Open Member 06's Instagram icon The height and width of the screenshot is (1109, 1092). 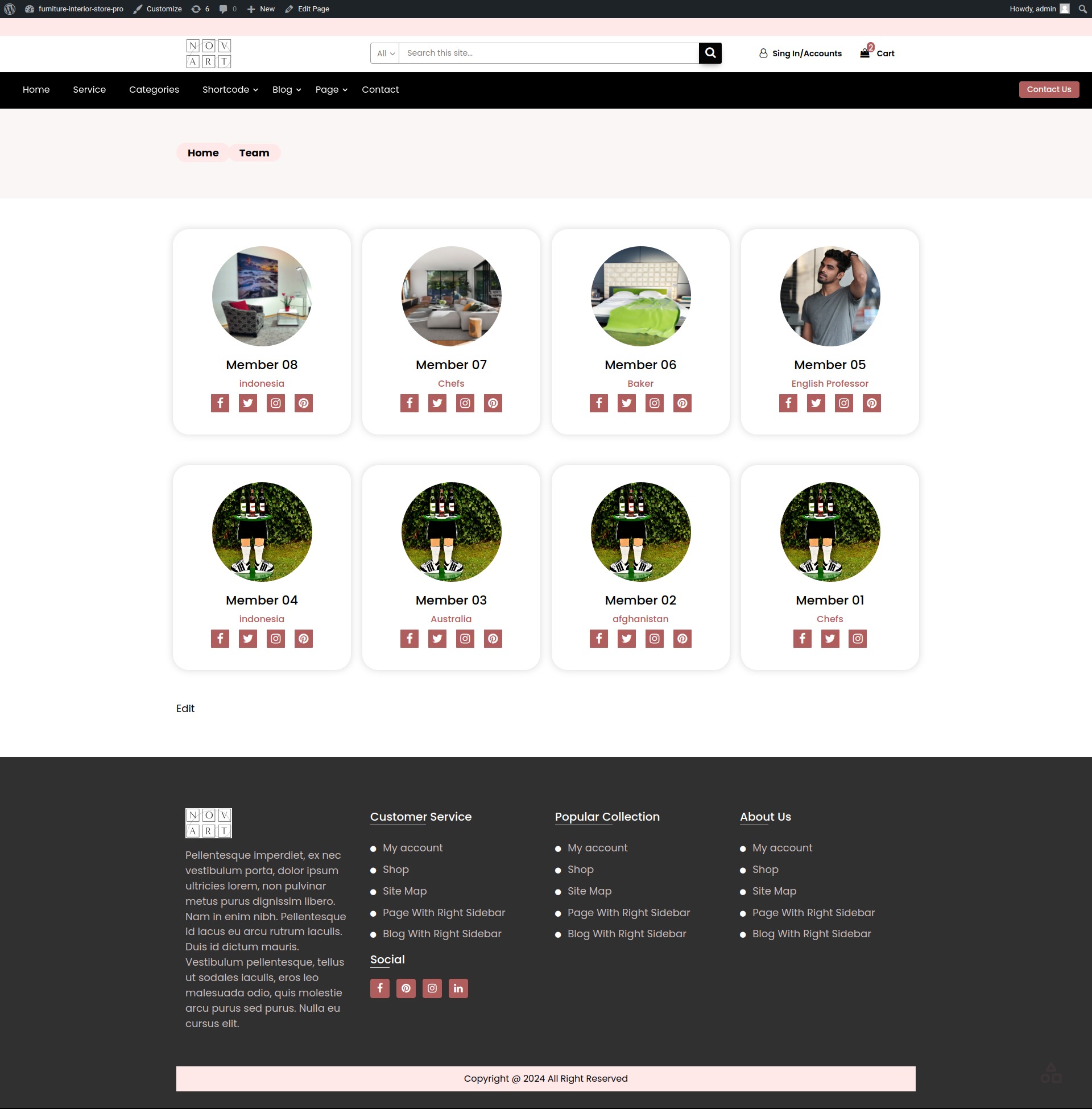(x=654, y=403)
